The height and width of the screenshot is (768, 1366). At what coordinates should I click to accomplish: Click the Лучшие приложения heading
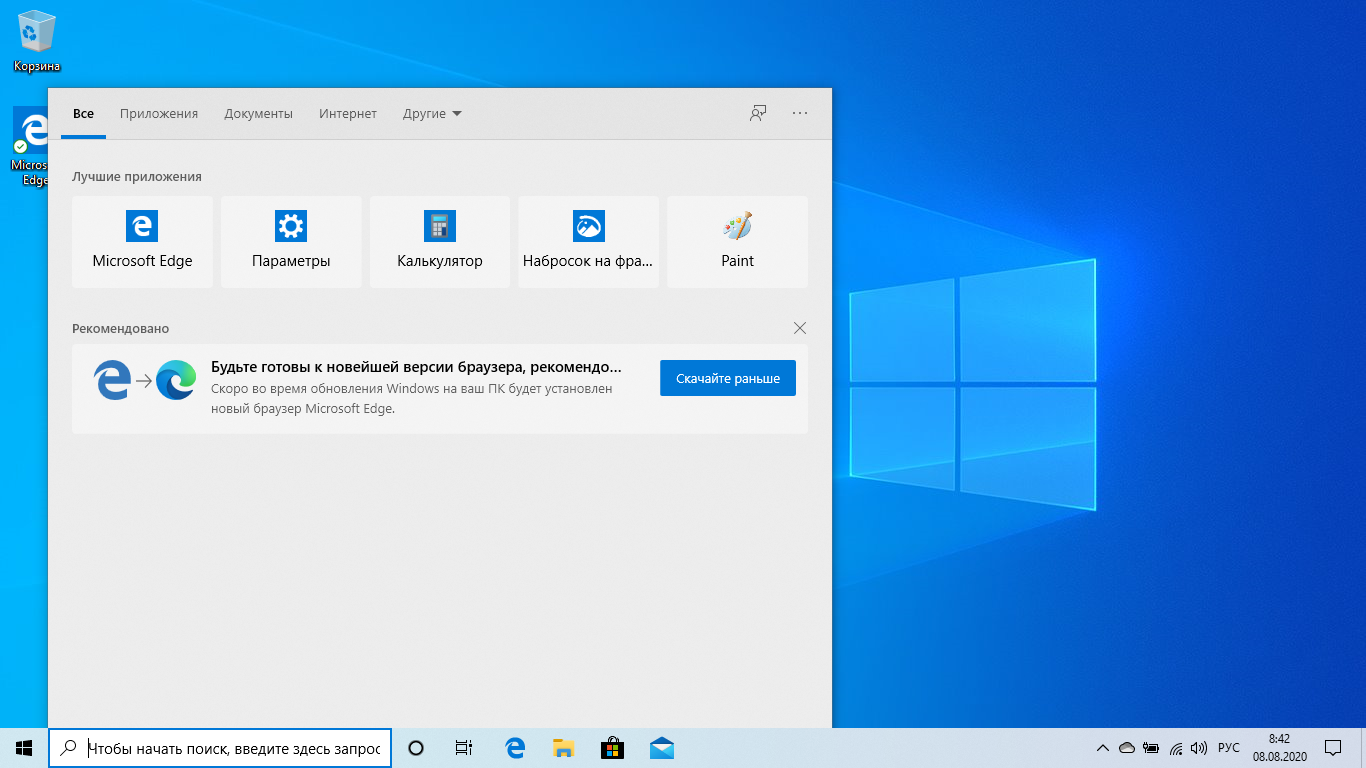click(137, 177)
